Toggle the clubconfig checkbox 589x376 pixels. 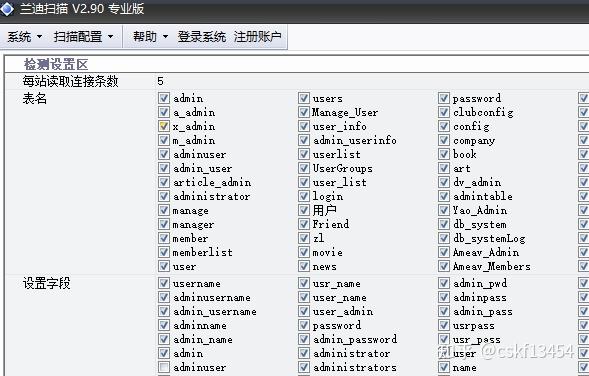tap(444, 112)
